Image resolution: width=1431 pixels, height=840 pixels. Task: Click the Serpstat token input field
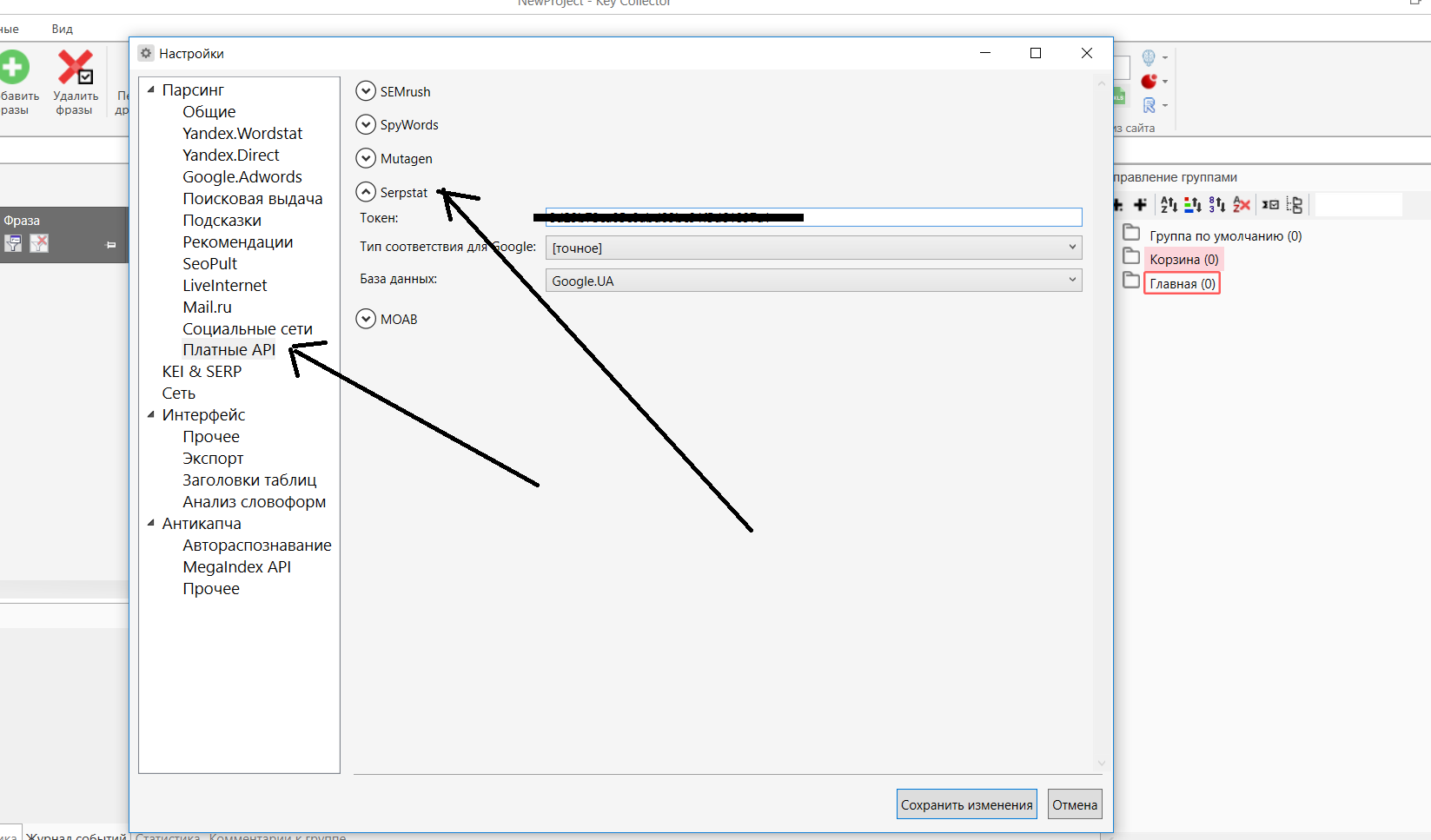coord(938,217)
